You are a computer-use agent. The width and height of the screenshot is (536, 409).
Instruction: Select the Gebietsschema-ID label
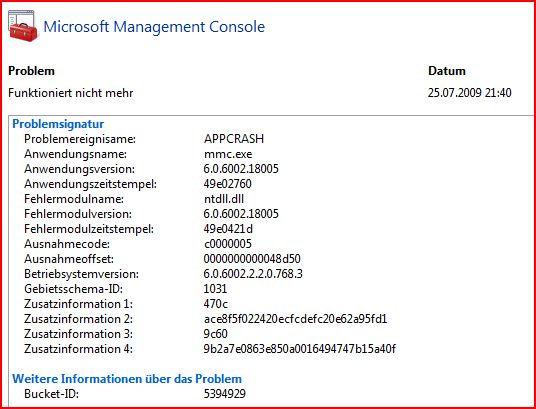click(x=73, y=289)
